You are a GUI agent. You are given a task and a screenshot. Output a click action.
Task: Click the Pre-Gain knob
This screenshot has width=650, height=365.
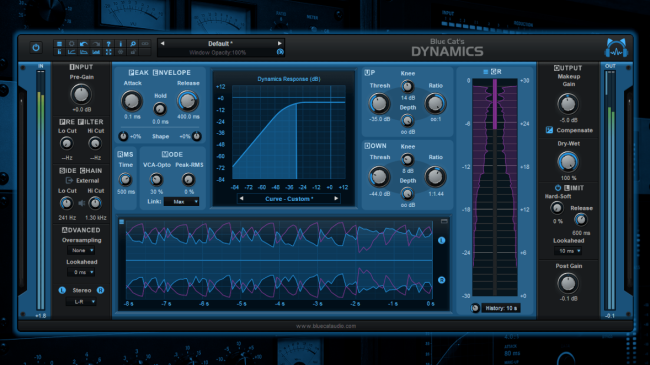[x=81, y=94]
